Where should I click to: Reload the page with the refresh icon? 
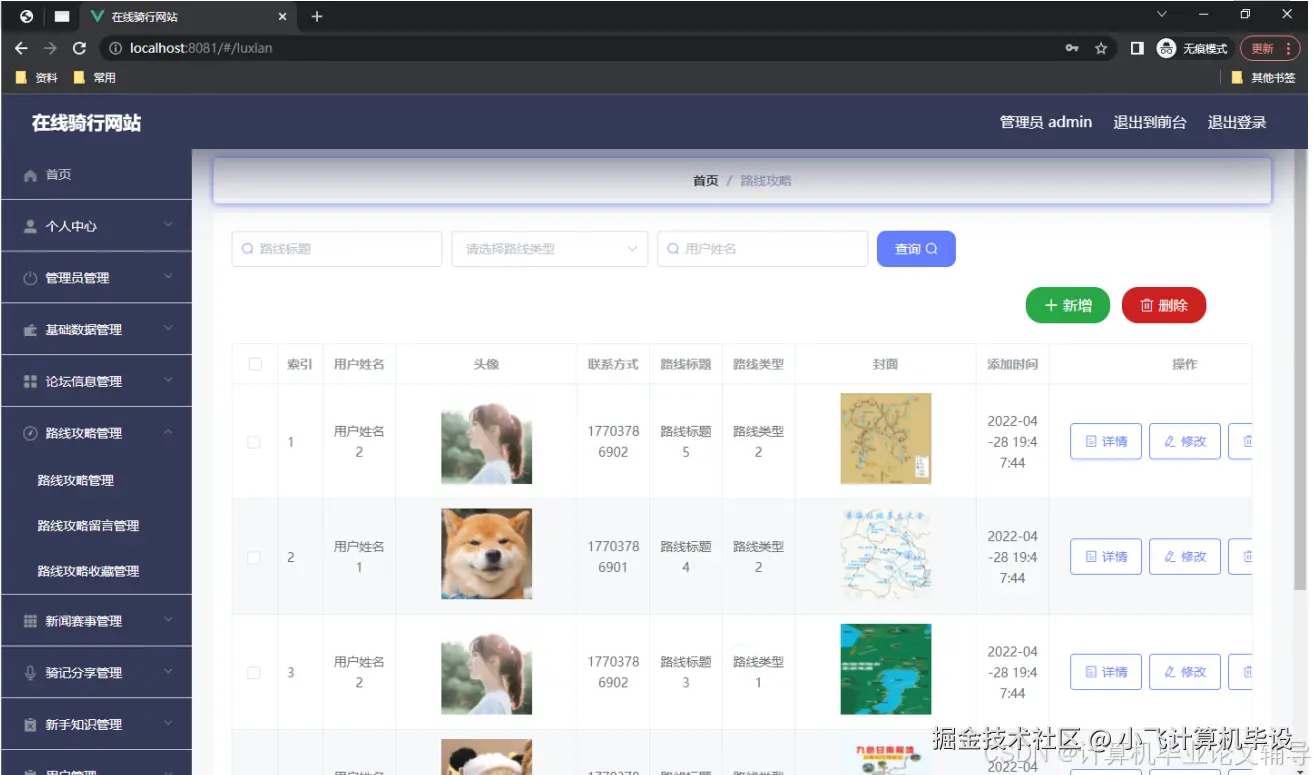[x=80, y=48]
